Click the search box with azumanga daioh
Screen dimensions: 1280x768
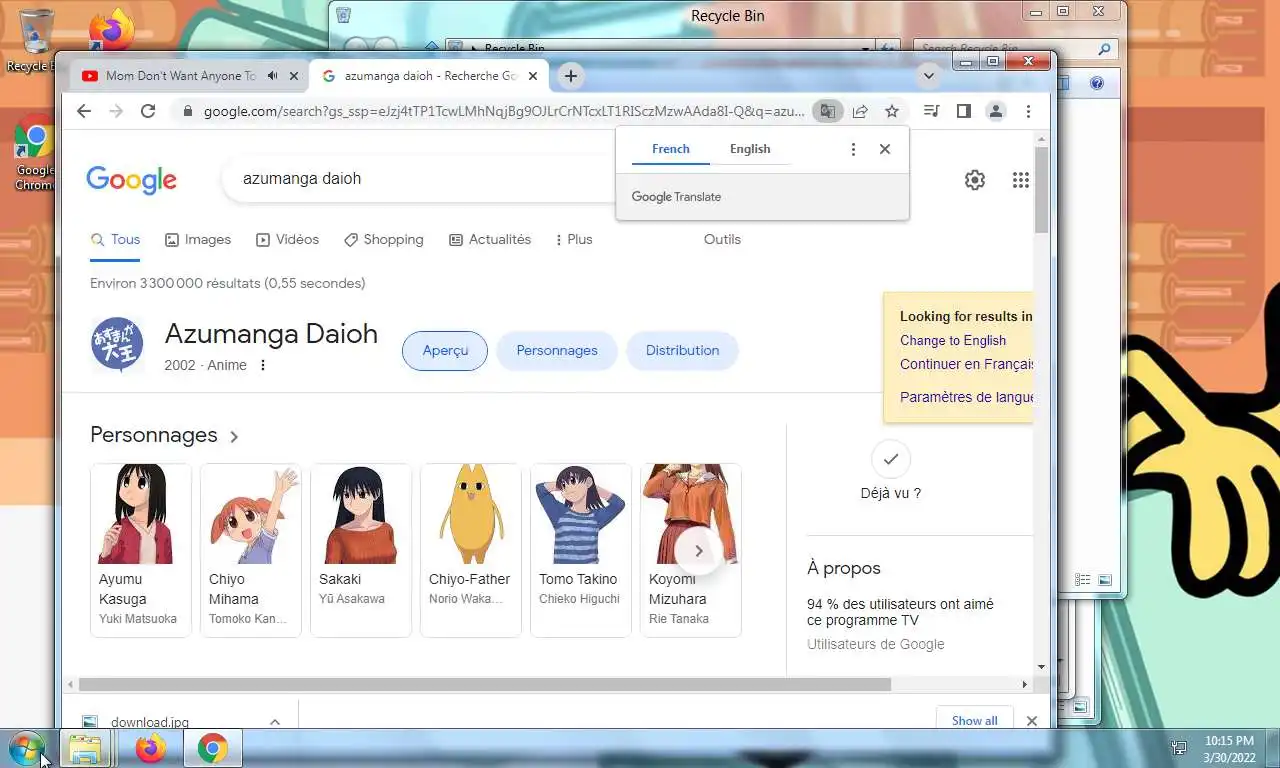(420, 179)
